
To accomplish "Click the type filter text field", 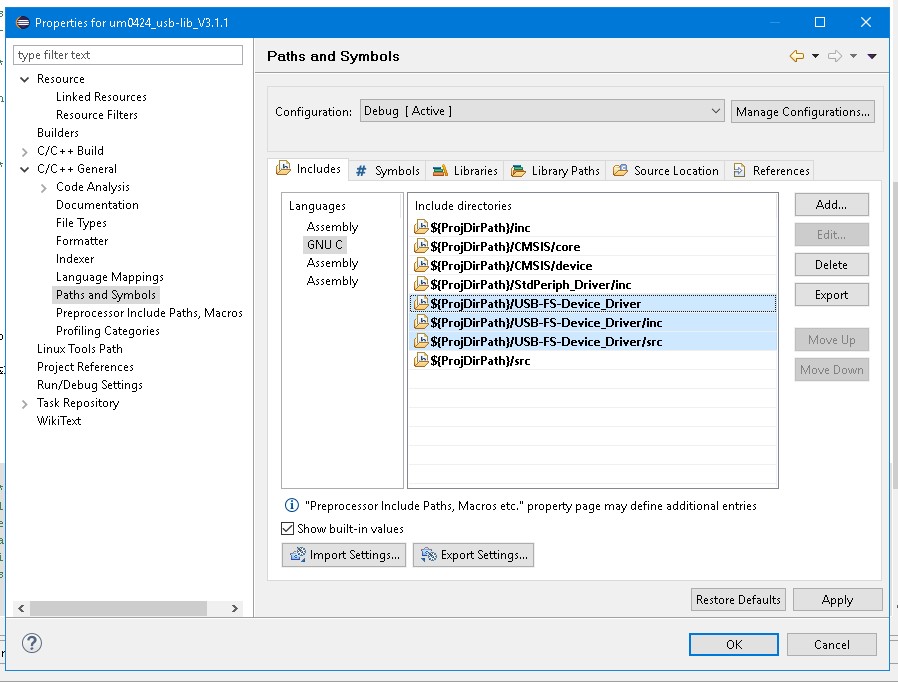I will (128, 55).
